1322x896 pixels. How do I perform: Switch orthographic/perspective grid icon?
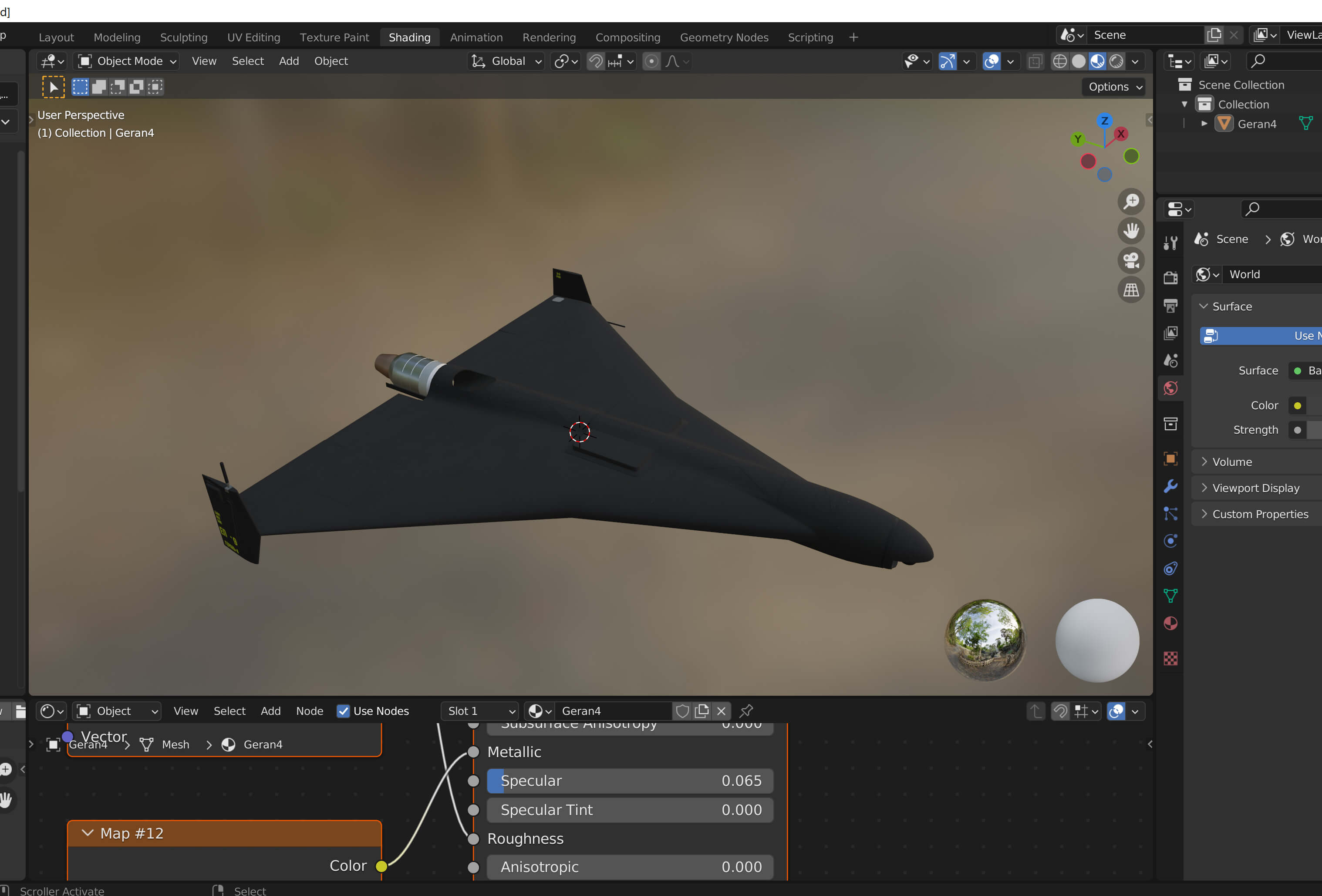coord(1131,290)
